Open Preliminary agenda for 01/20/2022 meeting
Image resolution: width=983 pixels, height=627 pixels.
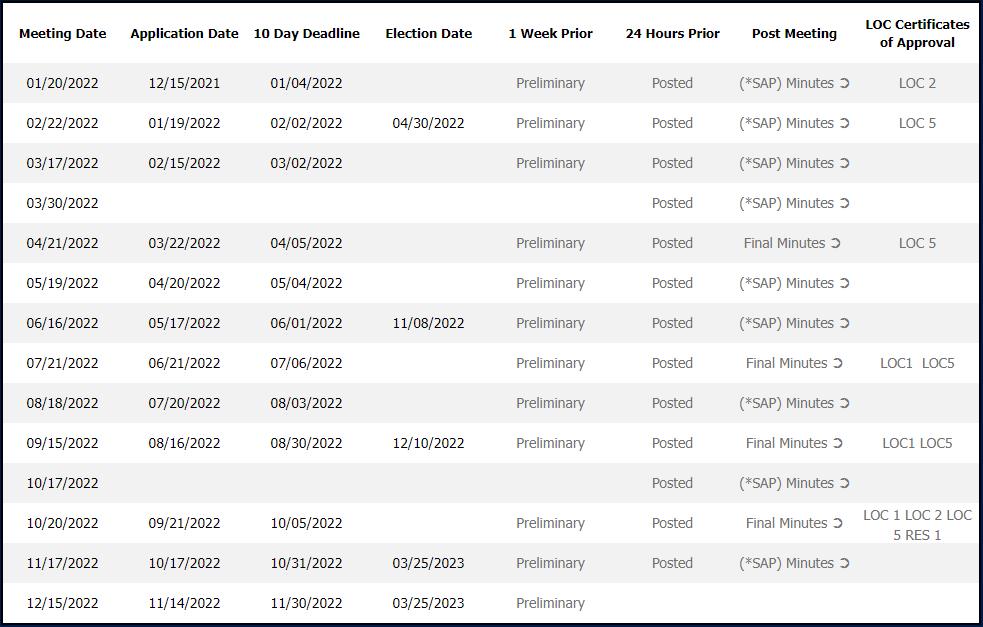coord(550,83)
